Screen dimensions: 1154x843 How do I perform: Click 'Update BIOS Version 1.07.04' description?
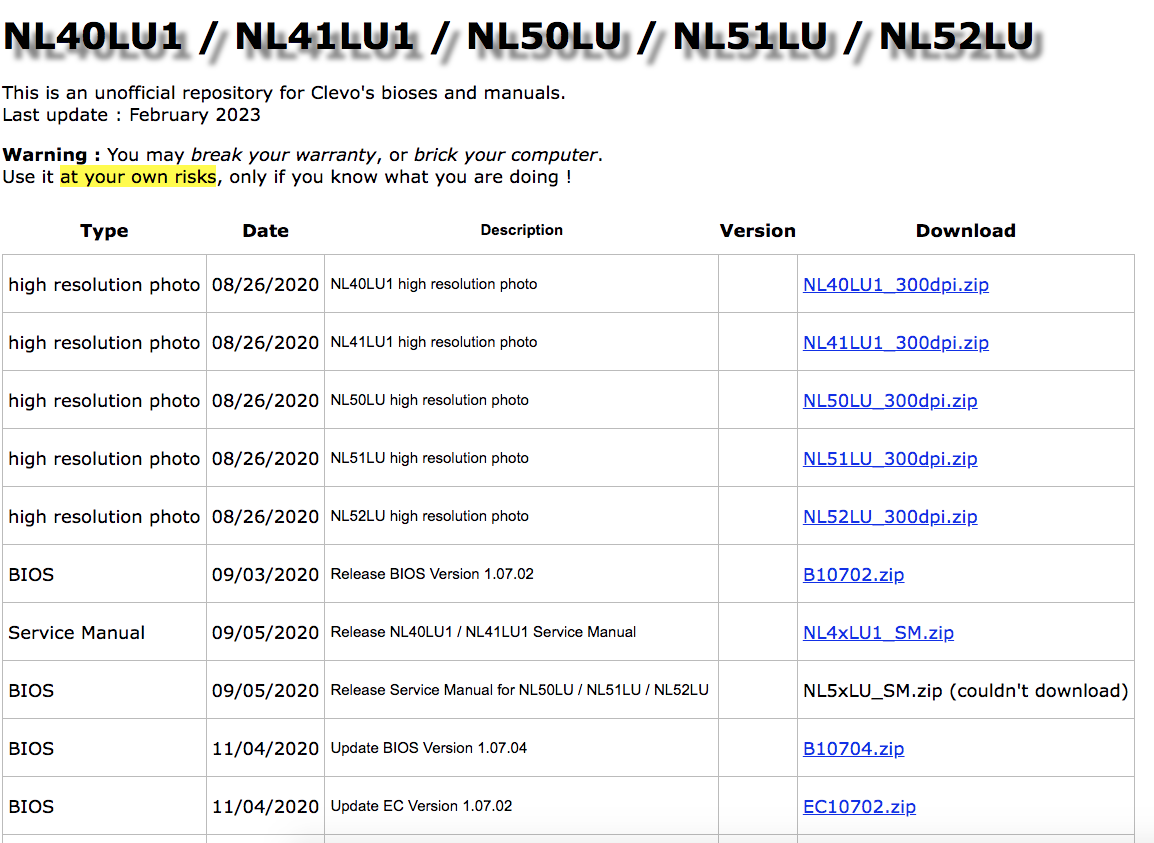click(x=428, y=749)
